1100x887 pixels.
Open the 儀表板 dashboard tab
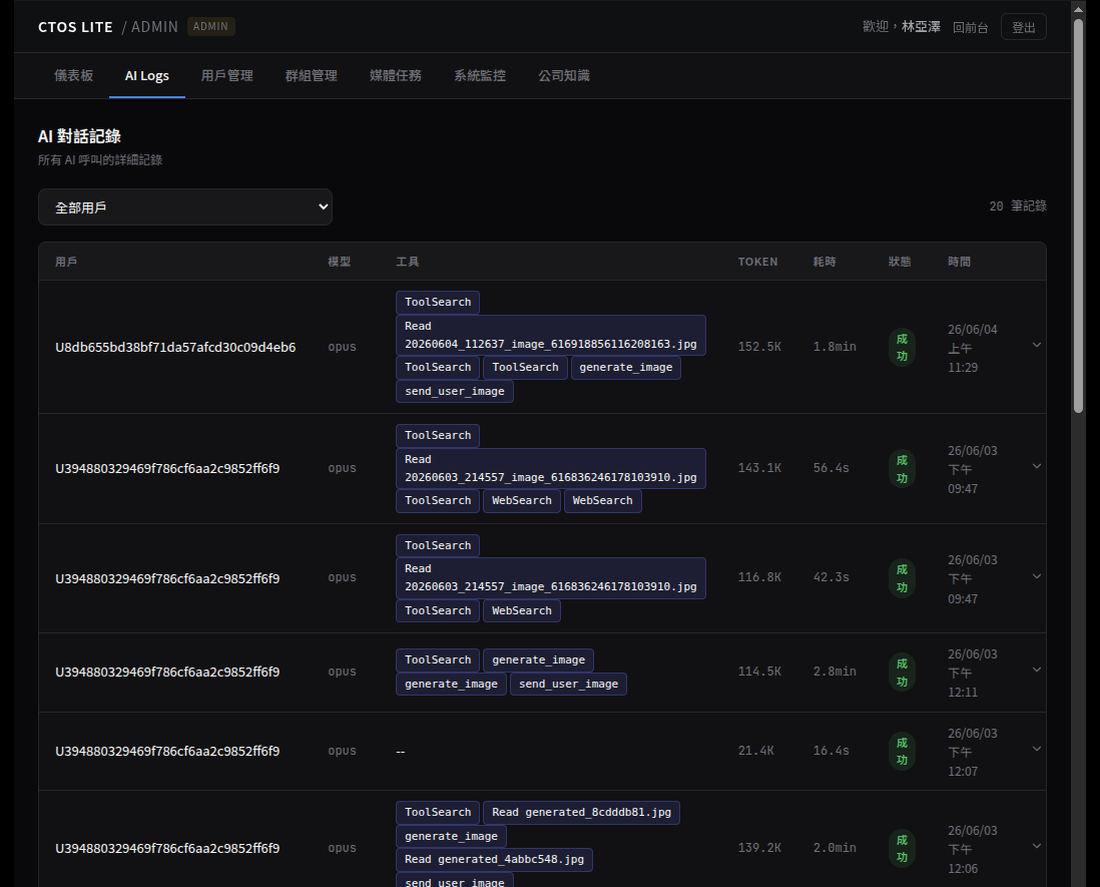click(x=74, y=76)
